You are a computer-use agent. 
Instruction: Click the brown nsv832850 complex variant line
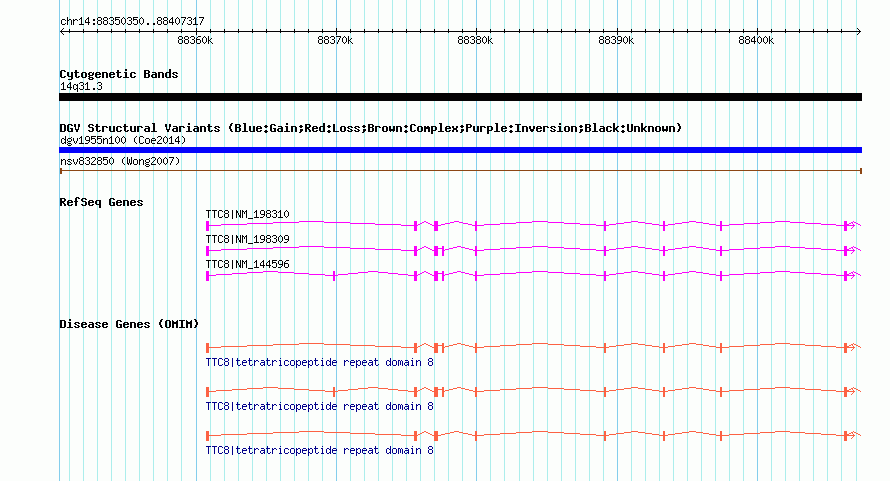pos(460,170)
